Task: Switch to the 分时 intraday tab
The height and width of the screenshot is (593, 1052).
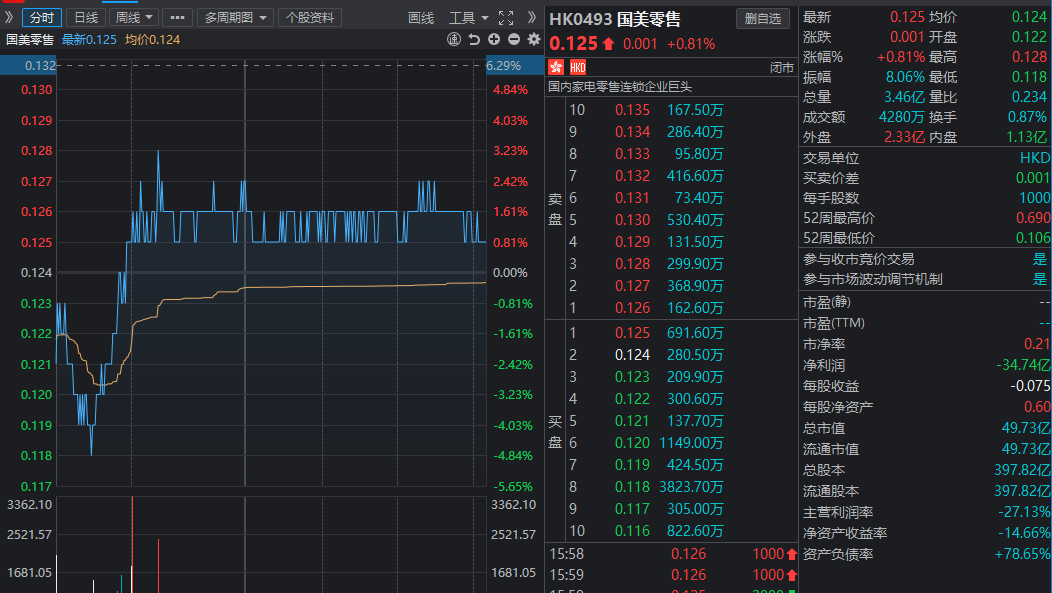Action: pyautogui.click(x=42, y=17)
